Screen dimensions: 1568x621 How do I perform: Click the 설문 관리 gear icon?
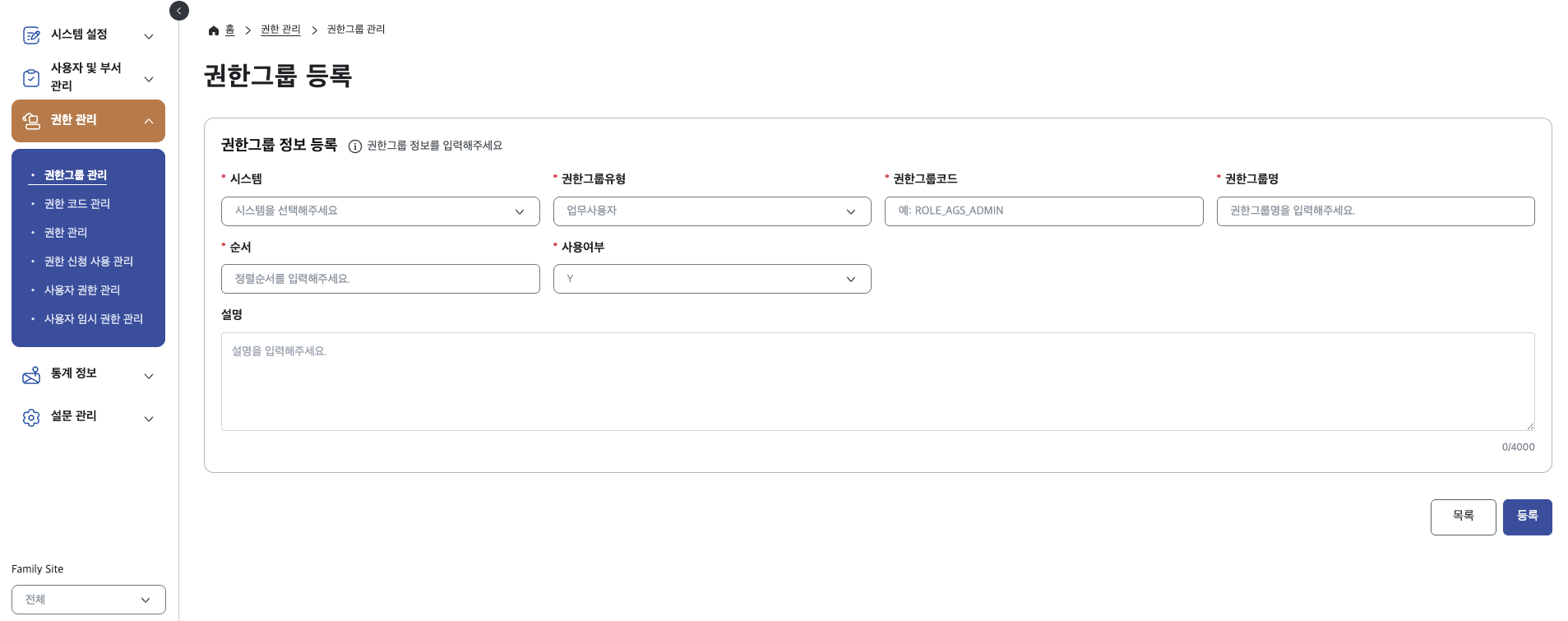[31, 418]
